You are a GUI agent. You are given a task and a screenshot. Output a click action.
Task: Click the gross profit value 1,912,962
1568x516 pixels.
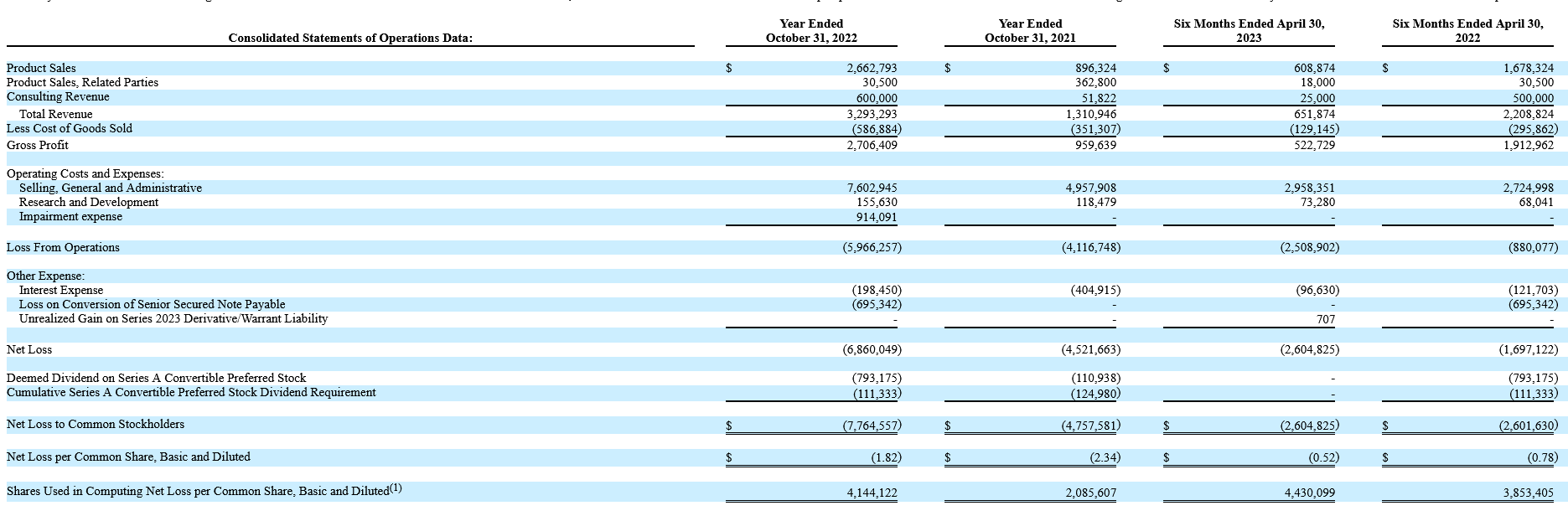(1529, 145)
